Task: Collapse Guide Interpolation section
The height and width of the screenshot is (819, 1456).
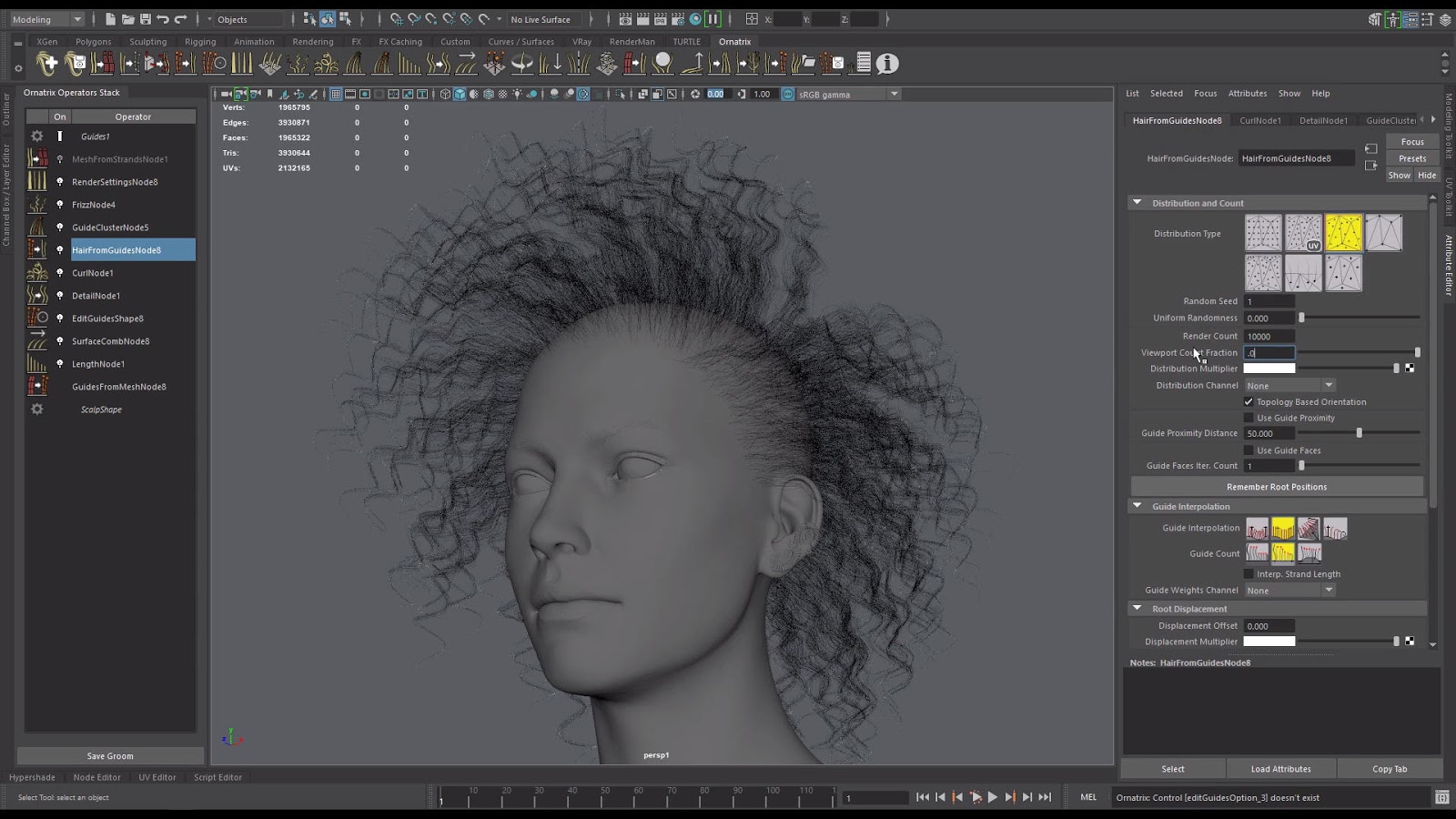Action: [1137, 505]
